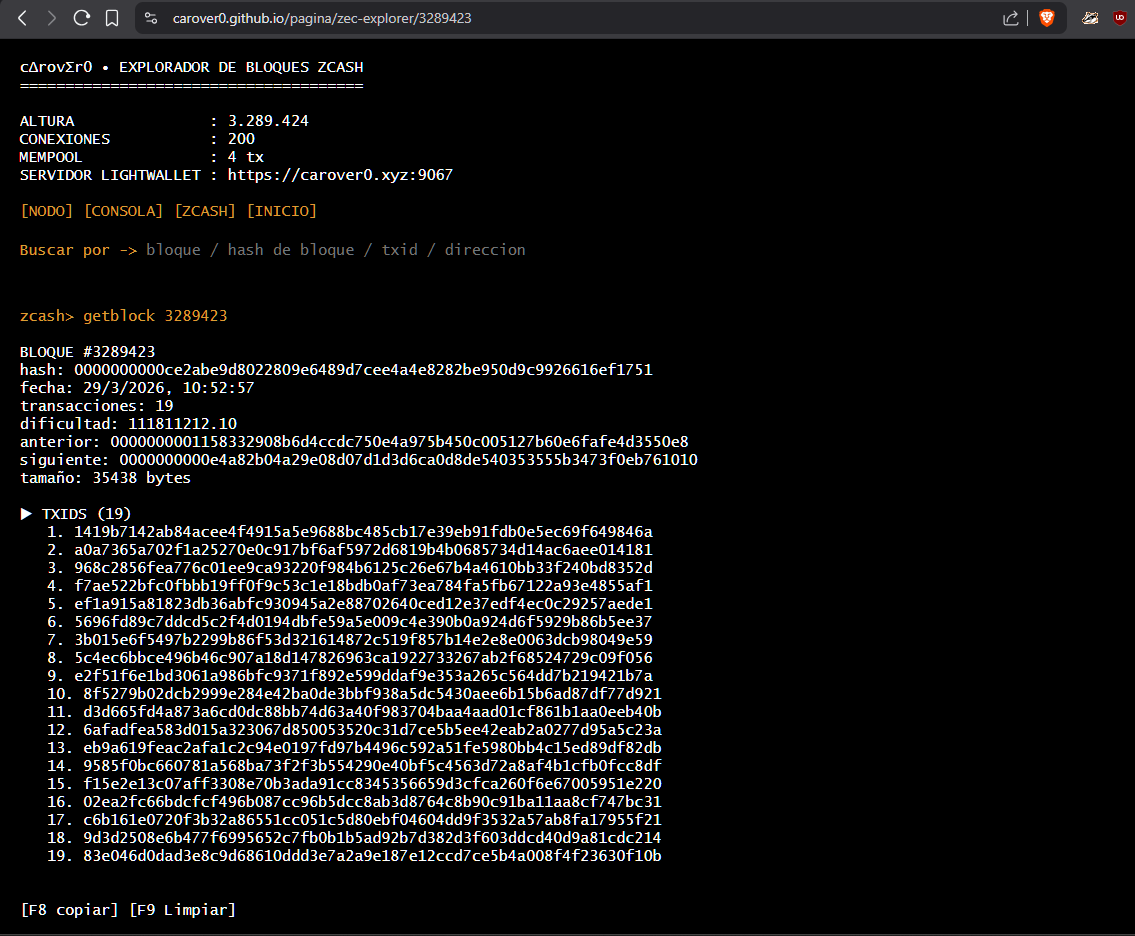
Task: Open txid 1 starting 1419b7142
Action: click(x=363, y=531)
